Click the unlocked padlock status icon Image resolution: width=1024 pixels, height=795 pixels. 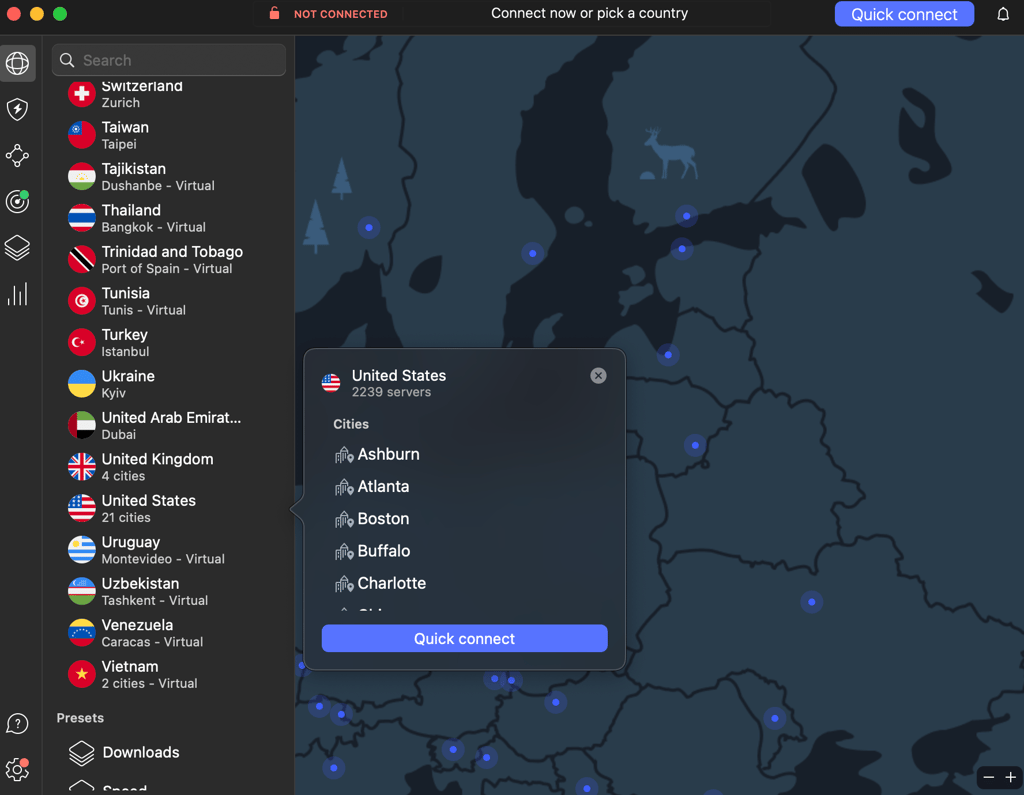pos(275,13)
